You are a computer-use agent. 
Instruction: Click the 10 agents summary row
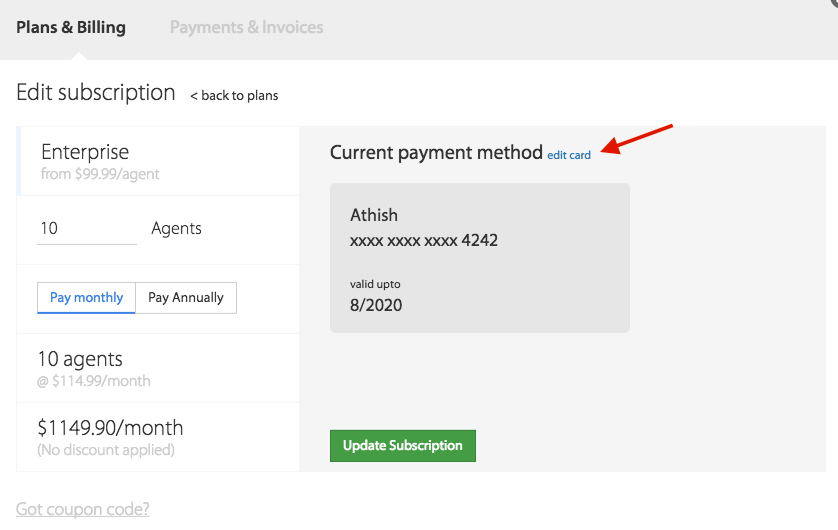click(158, 368)
